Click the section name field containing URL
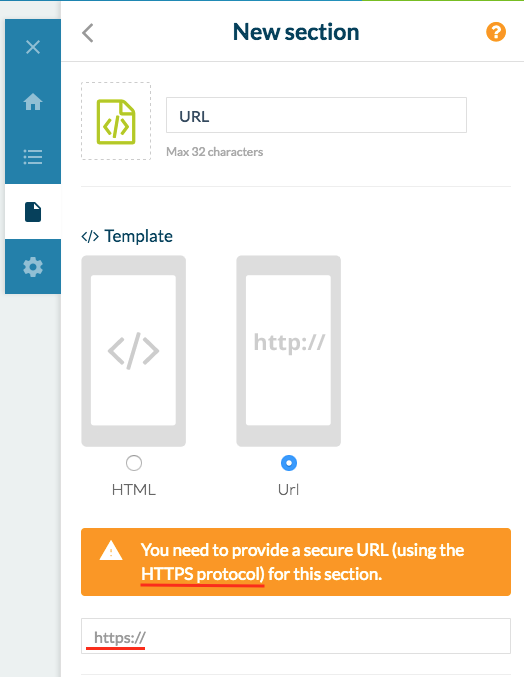The image size is (524, 677). (x=316, y=115)
